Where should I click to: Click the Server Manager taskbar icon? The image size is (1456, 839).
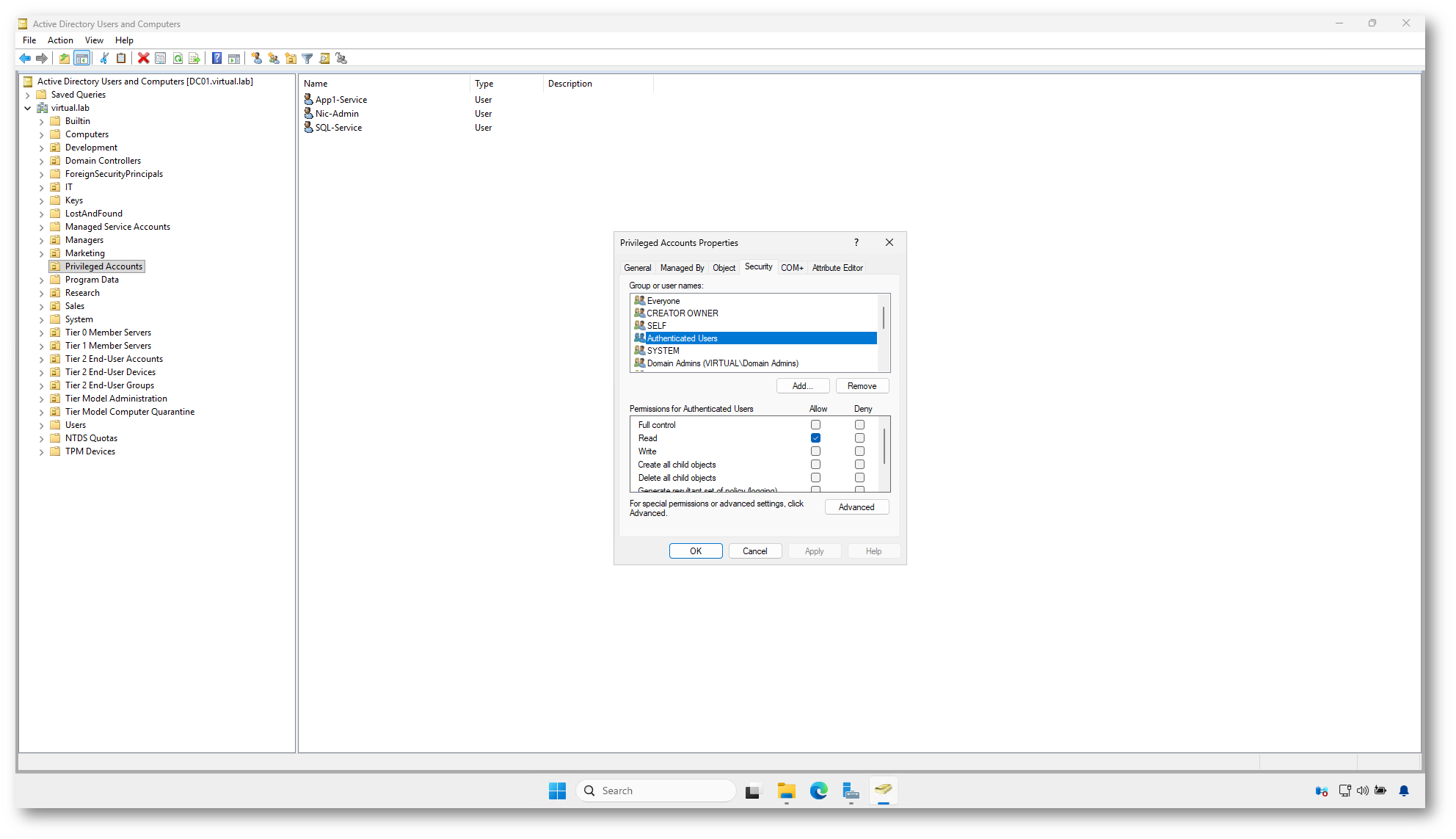click(x=851, y=791)
